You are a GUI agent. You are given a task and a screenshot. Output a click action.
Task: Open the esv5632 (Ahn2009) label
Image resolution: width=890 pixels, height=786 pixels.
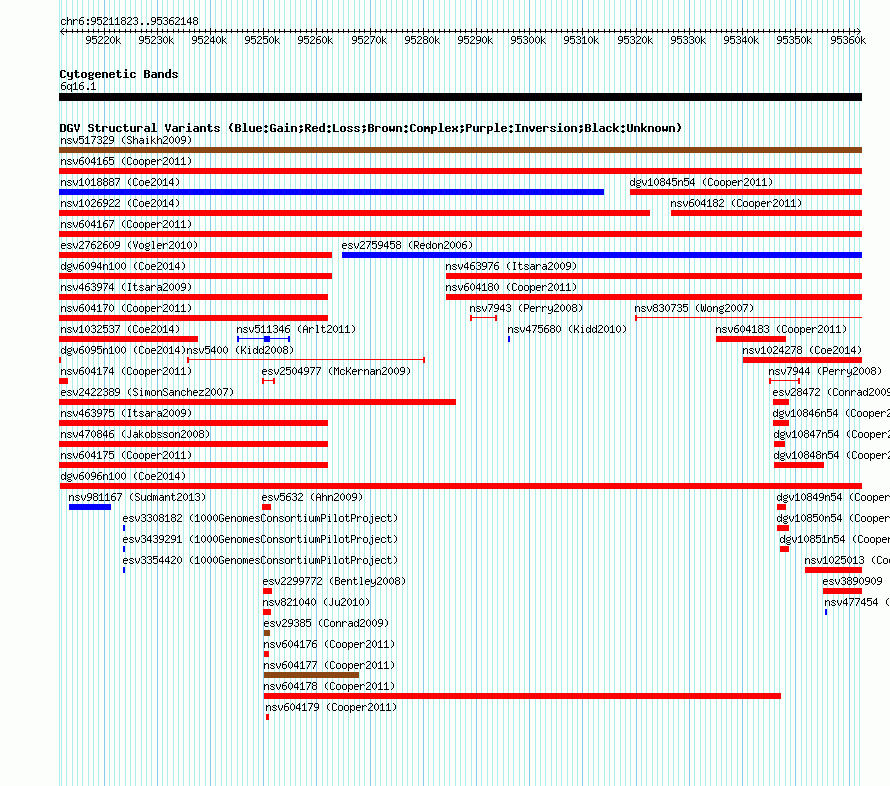click(x=312, y=497)
